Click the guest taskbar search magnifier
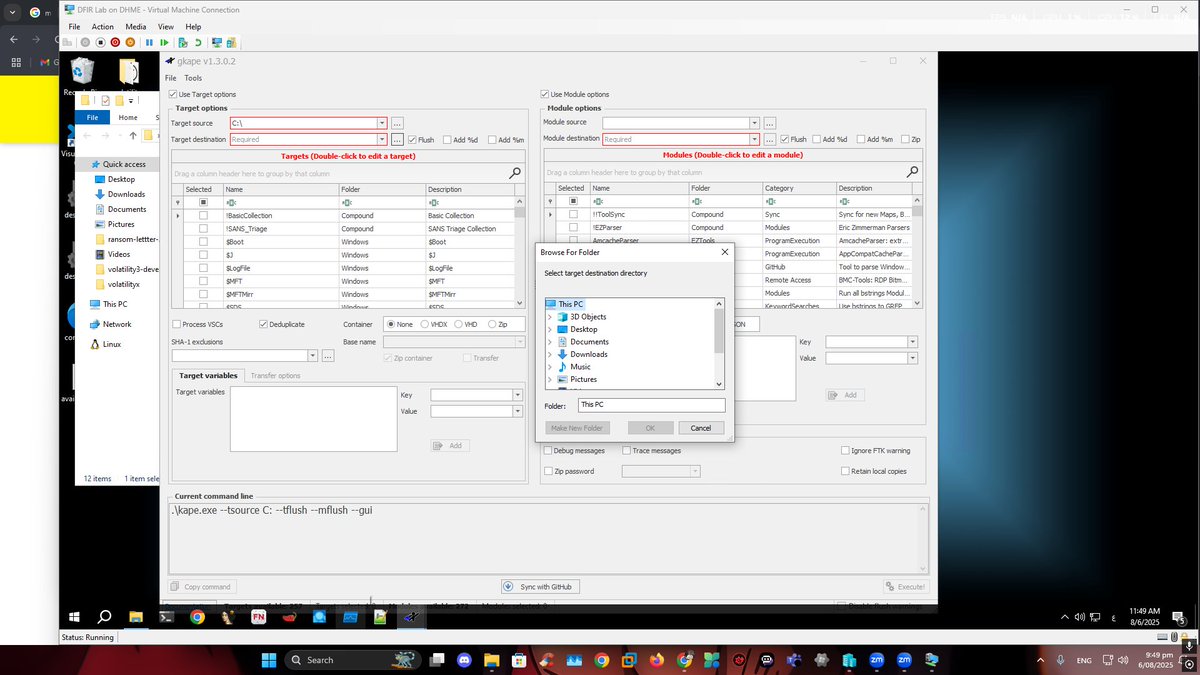This screenshot has height=675, width=1200. (x=104, y=617)
